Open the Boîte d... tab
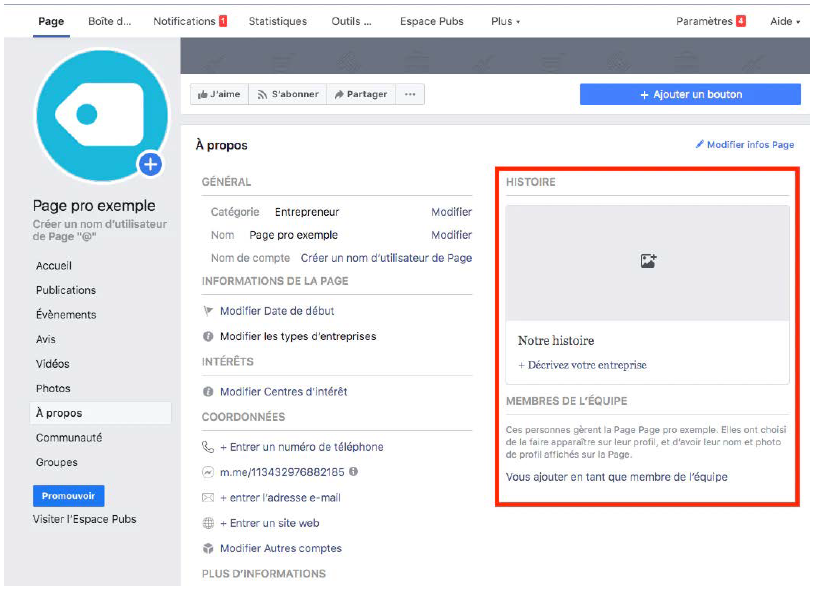This screenshot has width=817, height=589. [109, 21]
